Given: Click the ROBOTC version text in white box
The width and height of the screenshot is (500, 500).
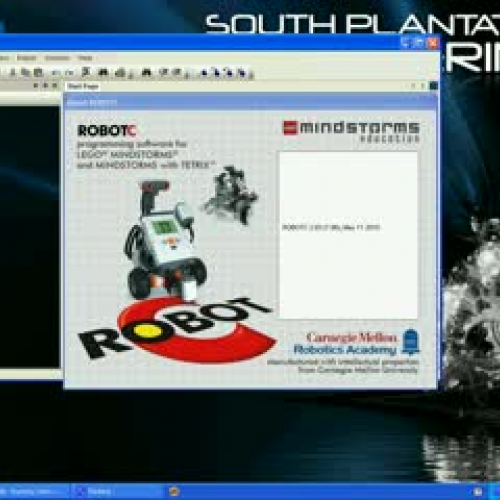Looking at the screenshot, I should [x=331, y=228].
